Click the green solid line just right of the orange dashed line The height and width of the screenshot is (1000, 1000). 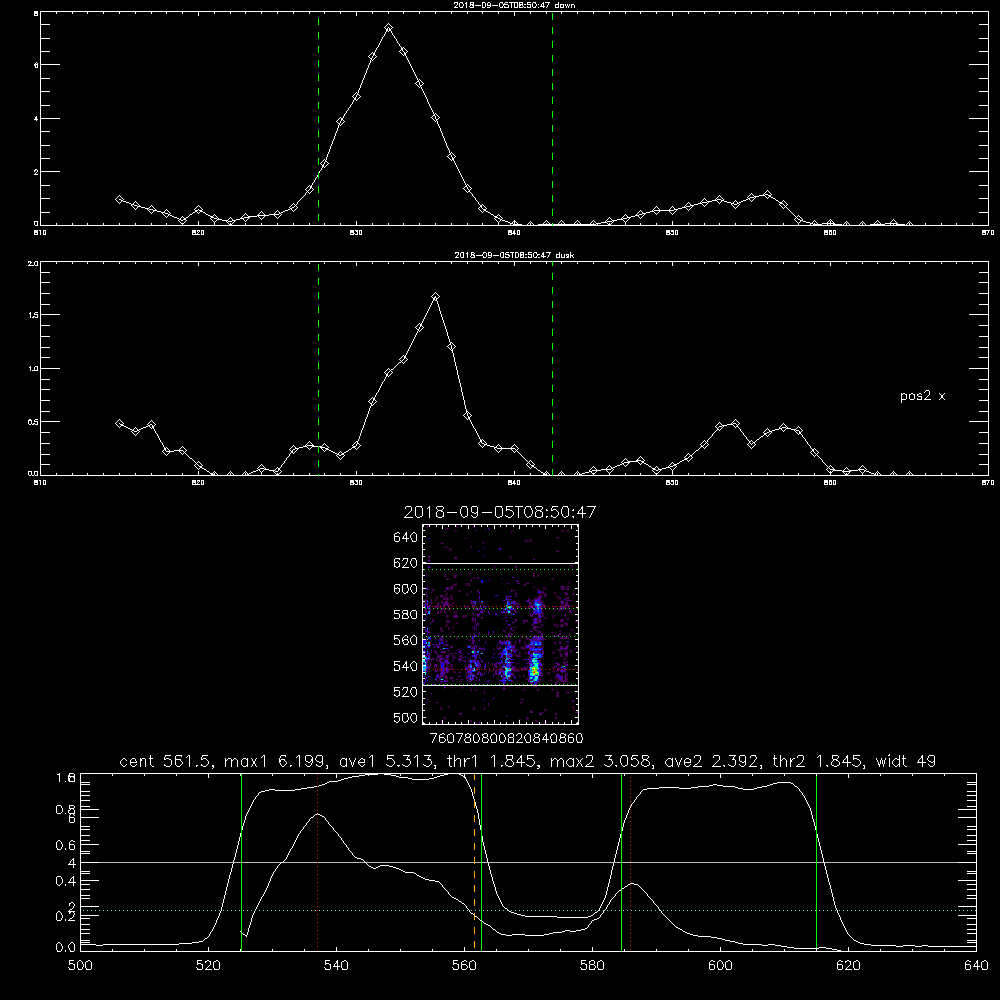(x=482, y=862)
